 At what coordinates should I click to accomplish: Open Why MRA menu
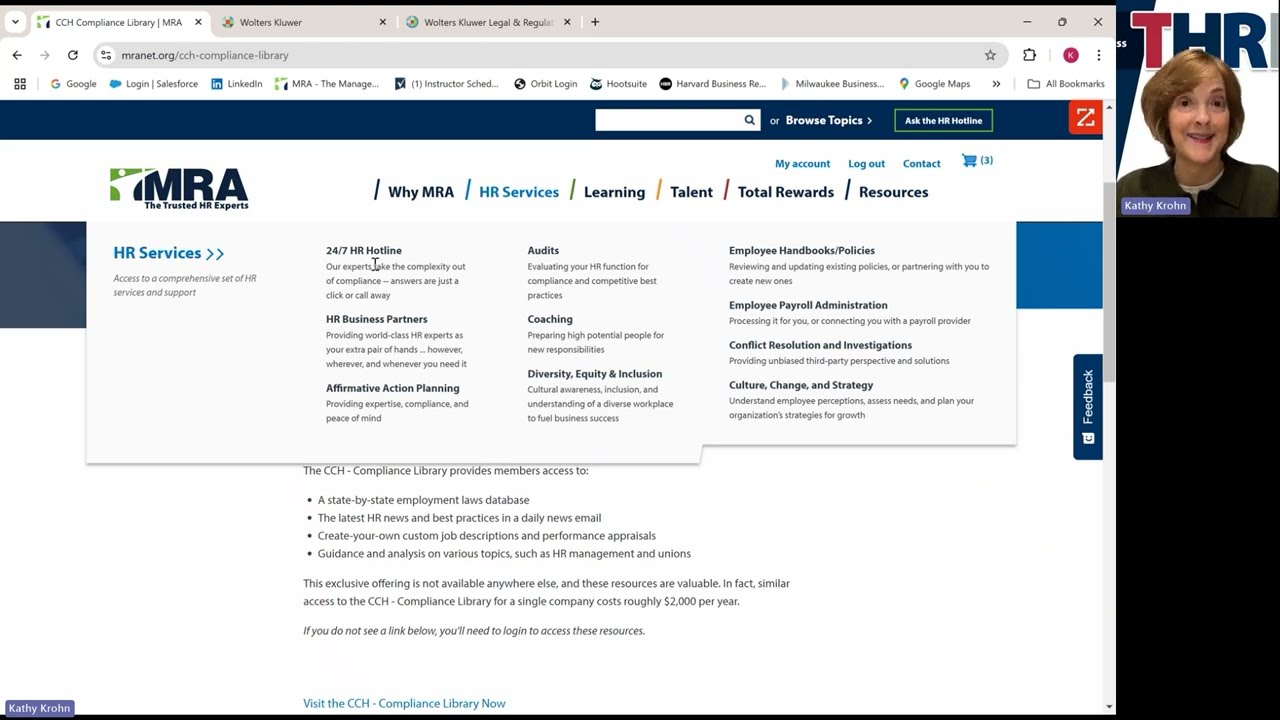point(420,192)
